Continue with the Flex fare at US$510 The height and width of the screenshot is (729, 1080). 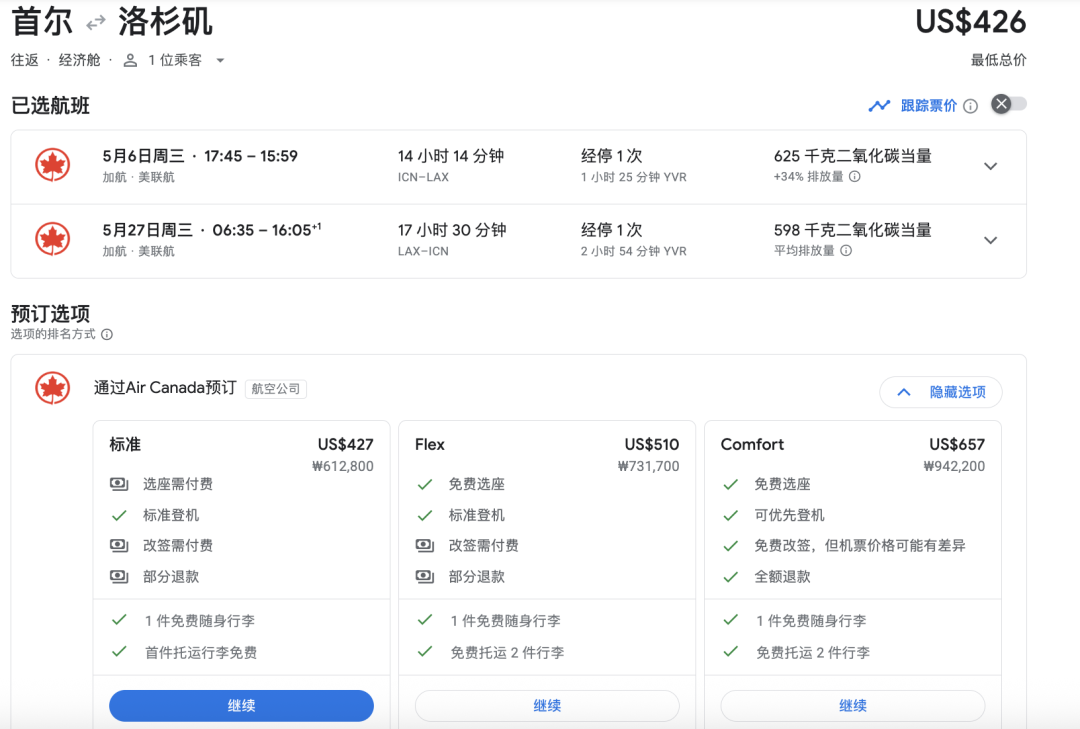547,706
